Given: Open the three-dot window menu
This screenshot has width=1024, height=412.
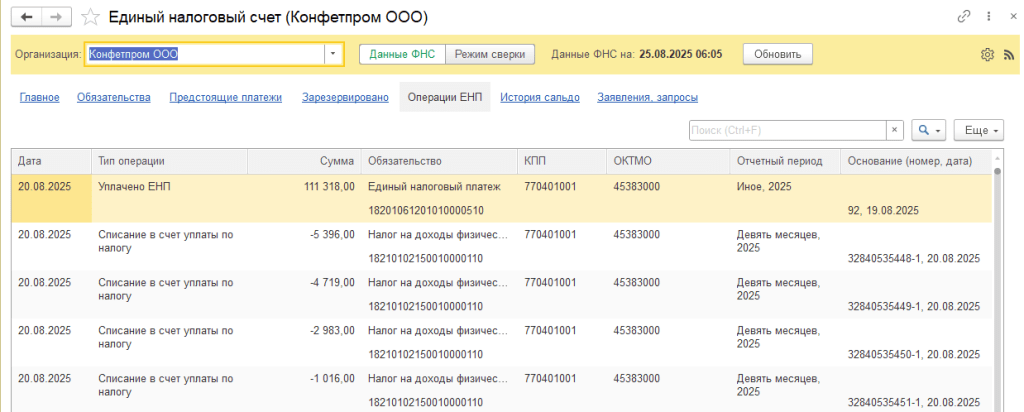Looking at the screenshot, I should 987,17.
